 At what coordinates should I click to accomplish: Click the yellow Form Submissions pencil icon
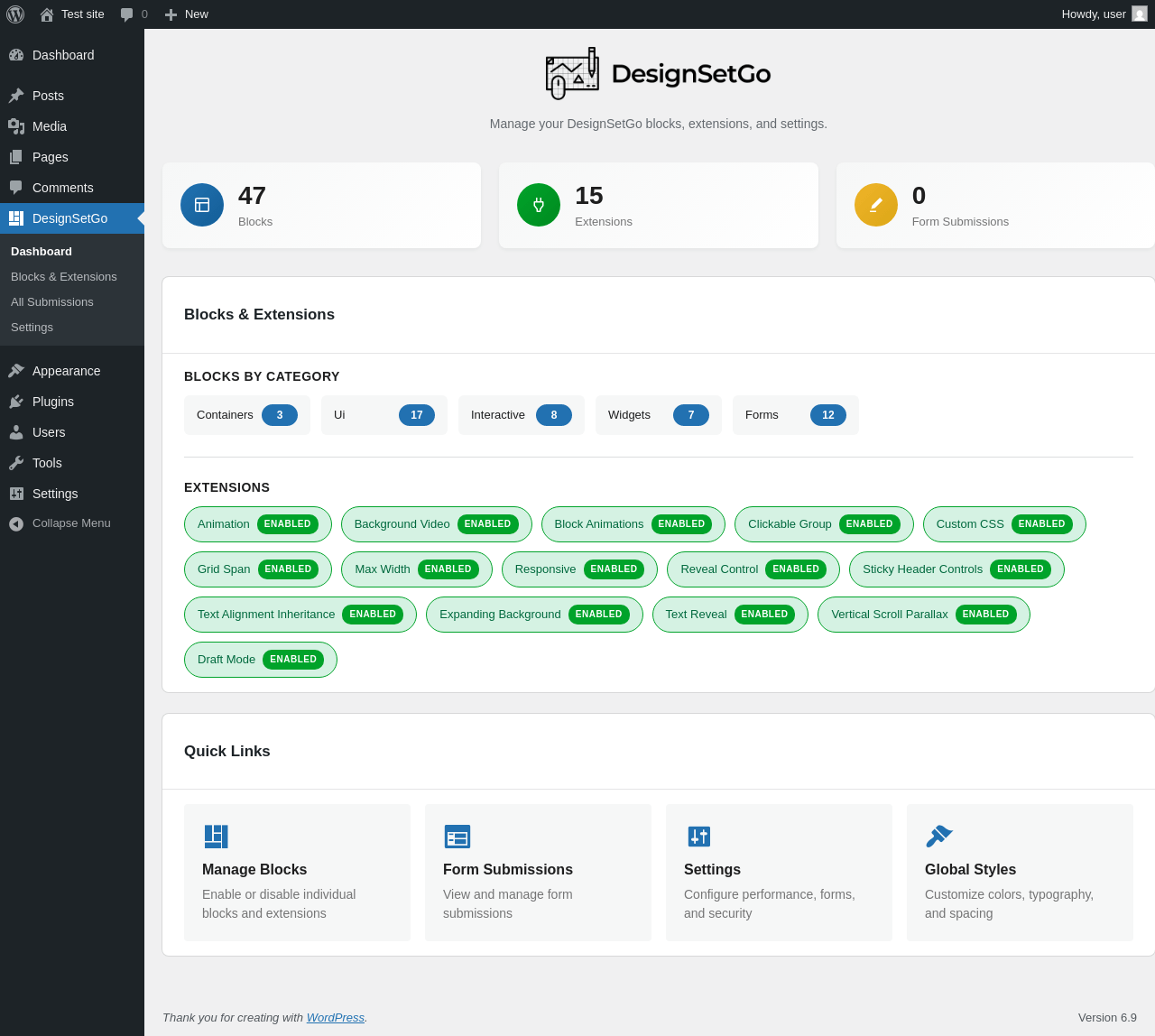pyautogui.click(x=875, y=205)
